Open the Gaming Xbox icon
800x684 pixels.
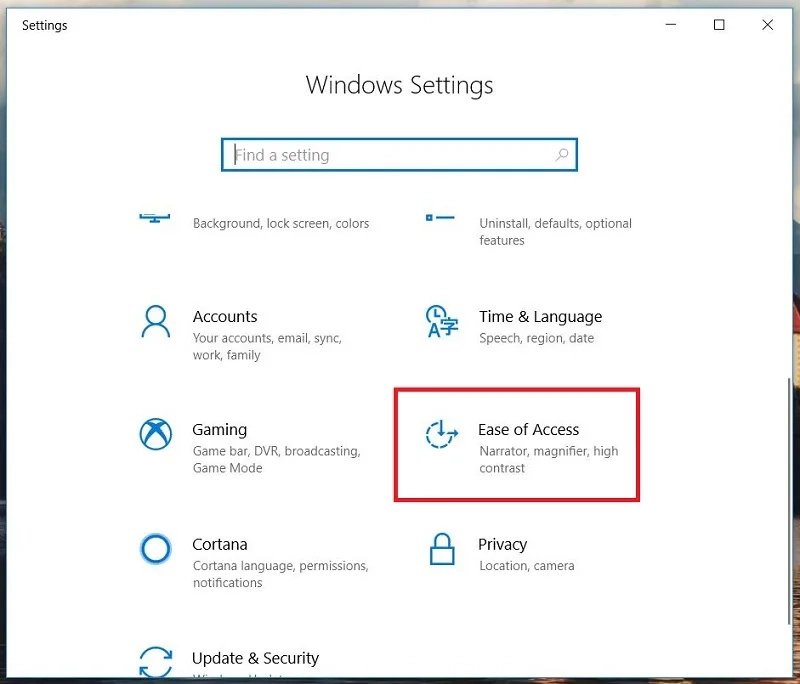[156, 434]
